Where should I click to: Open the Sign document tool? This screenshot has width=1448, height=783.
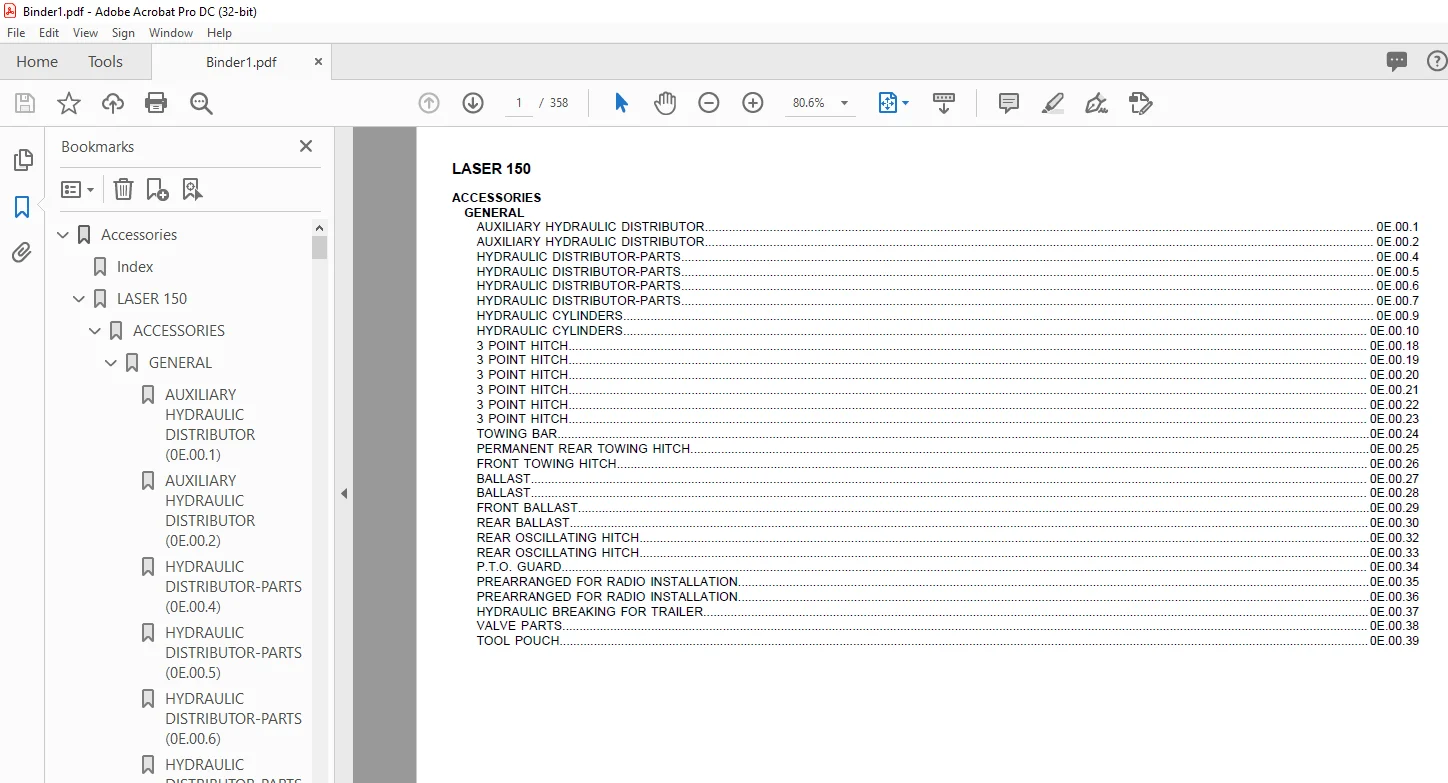point(1096,103)
